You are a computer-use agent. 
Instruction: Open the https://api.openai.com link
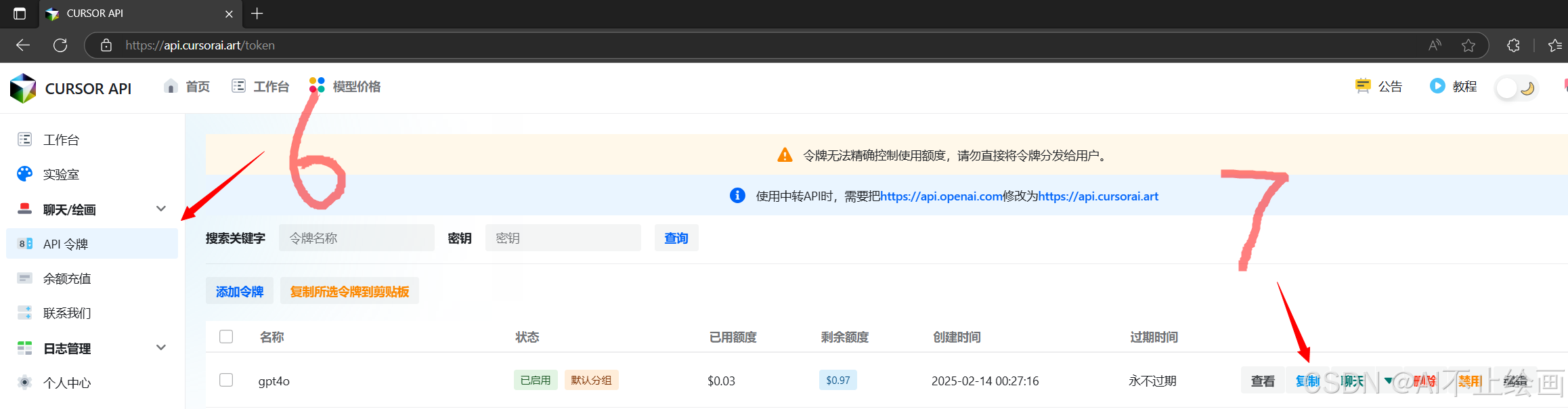coord(941,196)
